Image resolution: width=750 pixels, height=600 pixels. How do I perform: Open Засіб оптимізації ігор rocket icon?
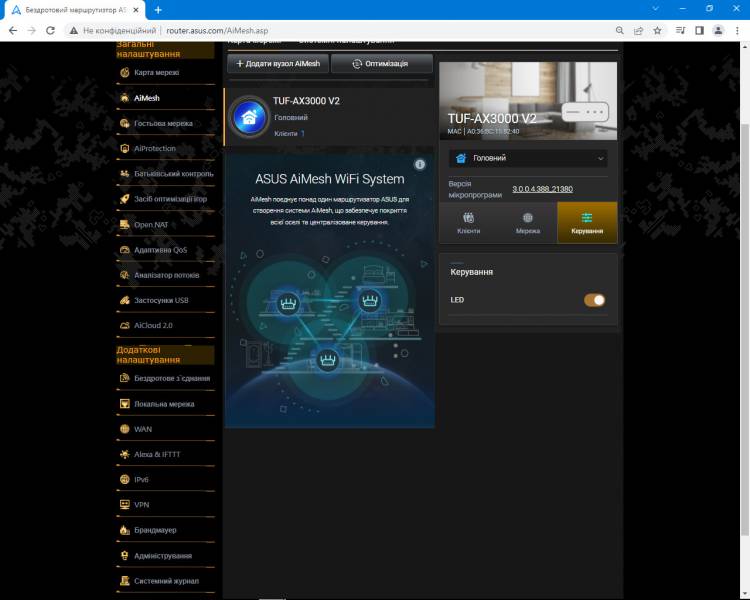pos(124,199)
